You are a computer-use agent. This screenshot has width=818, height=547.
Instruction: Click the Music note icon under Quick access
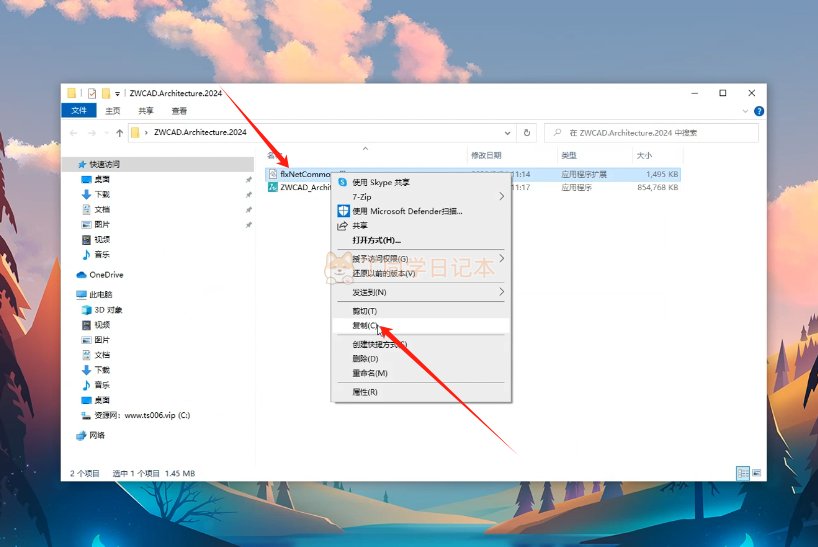(87, 254)
